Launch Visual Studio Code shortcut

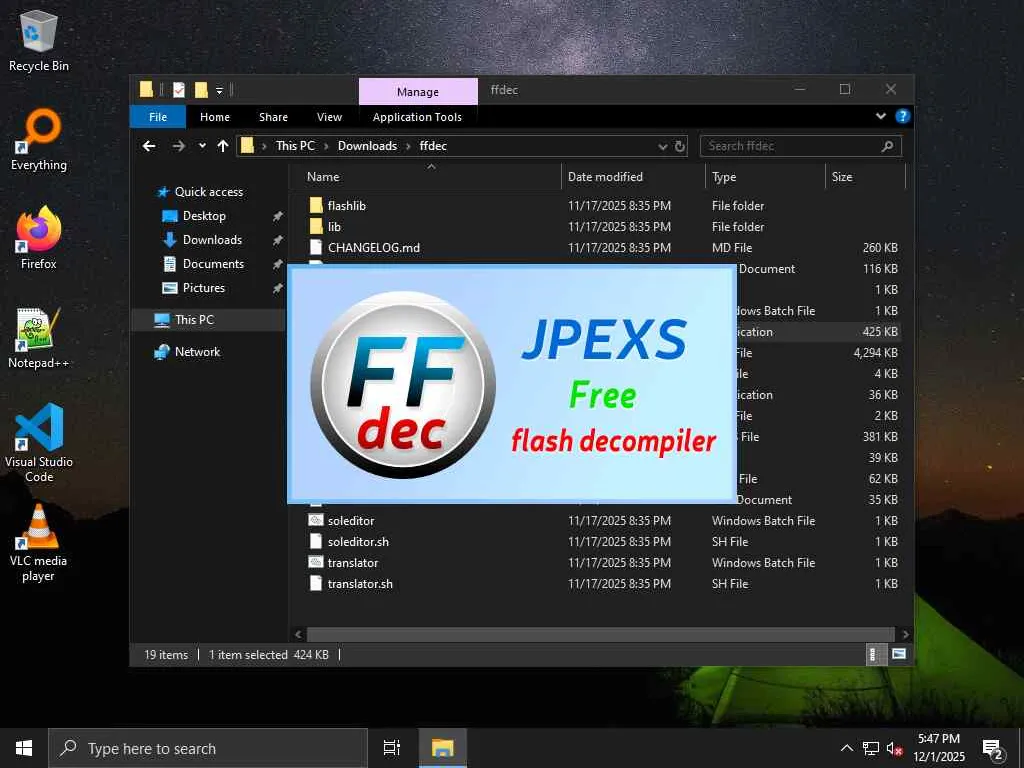point(39,443)
